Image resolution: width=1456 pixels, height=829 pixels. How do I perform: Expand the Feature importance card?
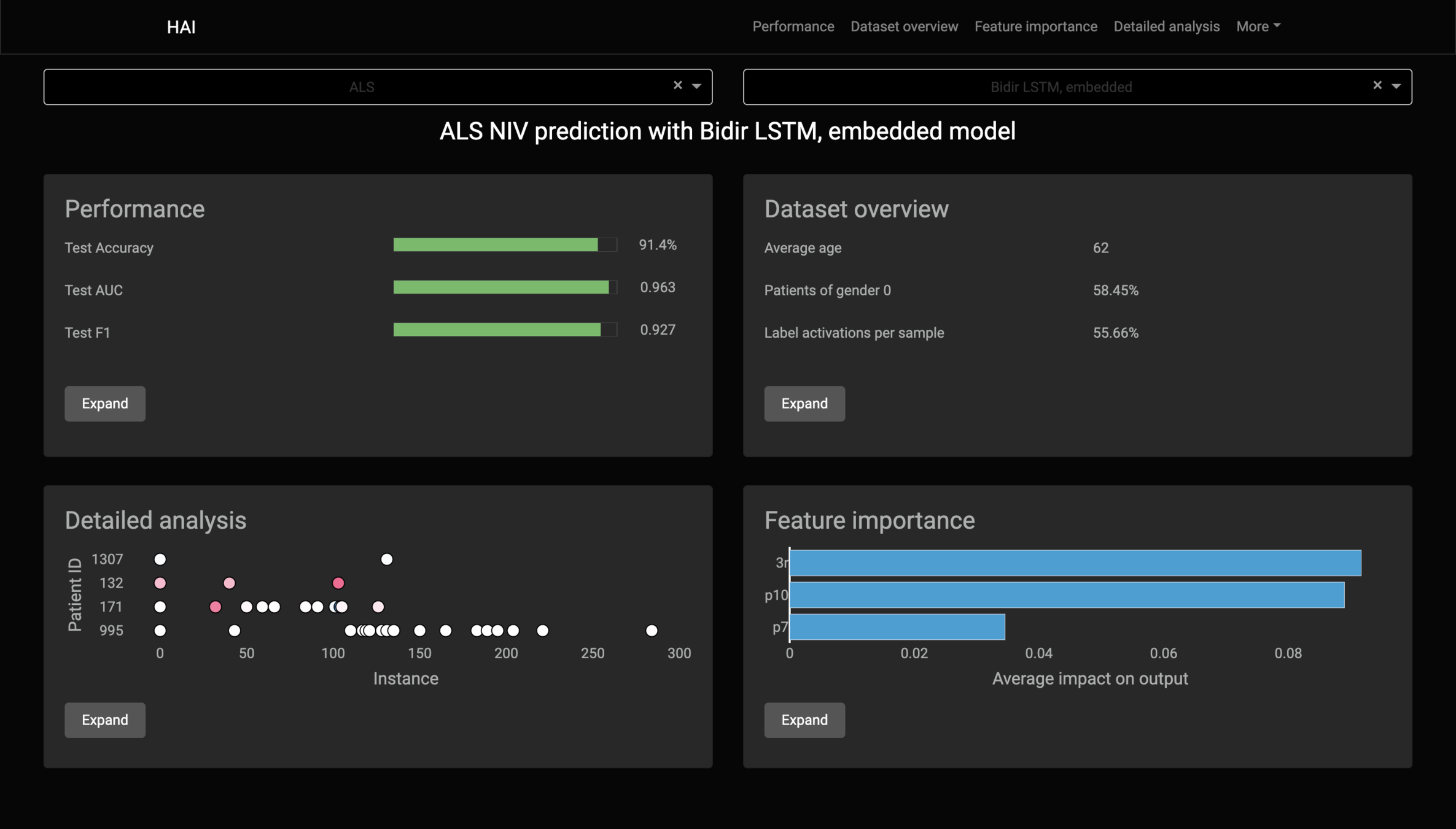[x=804, y=720]
